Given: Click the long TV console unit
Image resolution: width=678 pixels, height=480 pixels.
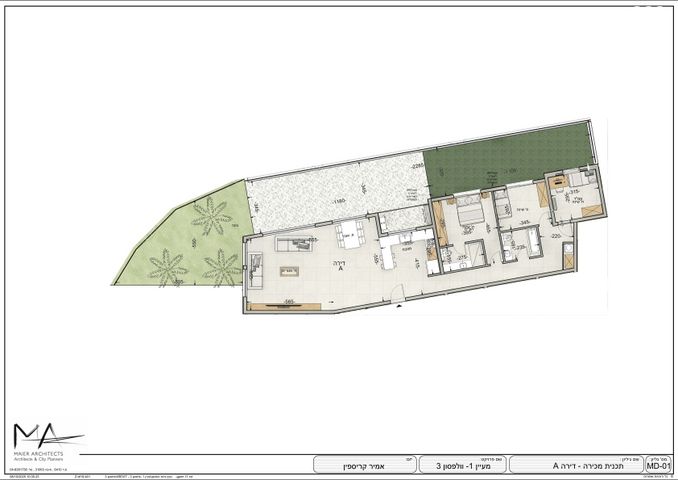Looking at the screenshot, I should click(286, 307).
